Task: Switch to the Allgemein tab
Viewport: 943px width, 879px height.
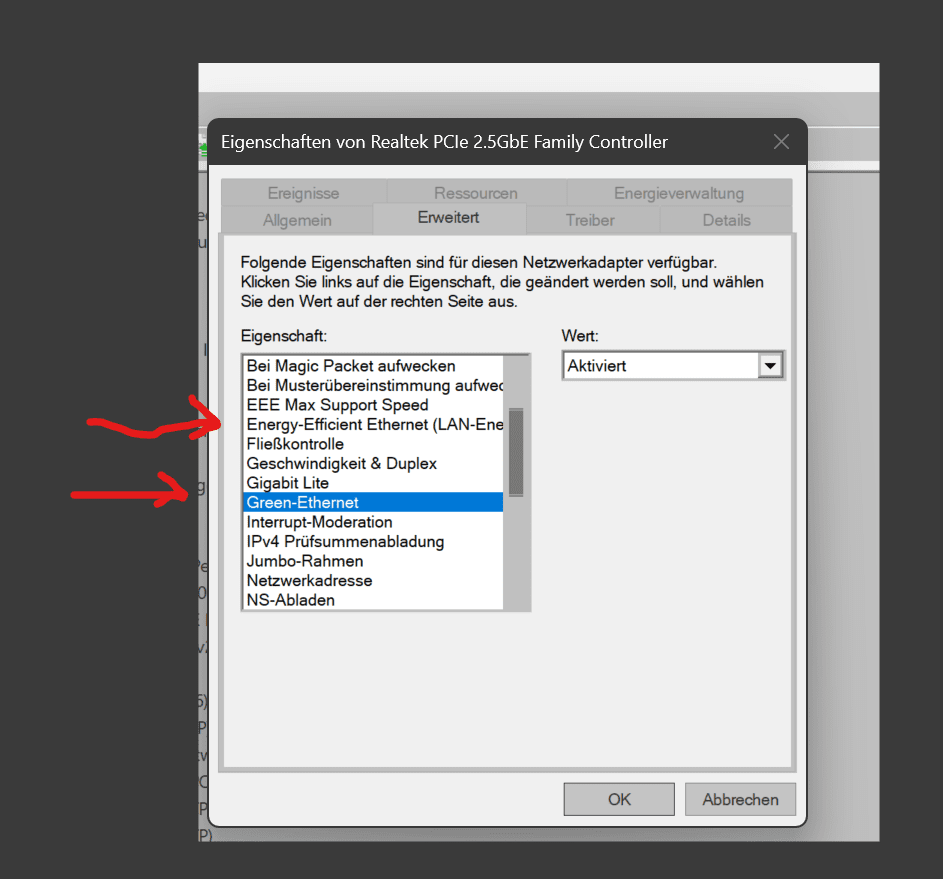Action: tap(297, 220)
